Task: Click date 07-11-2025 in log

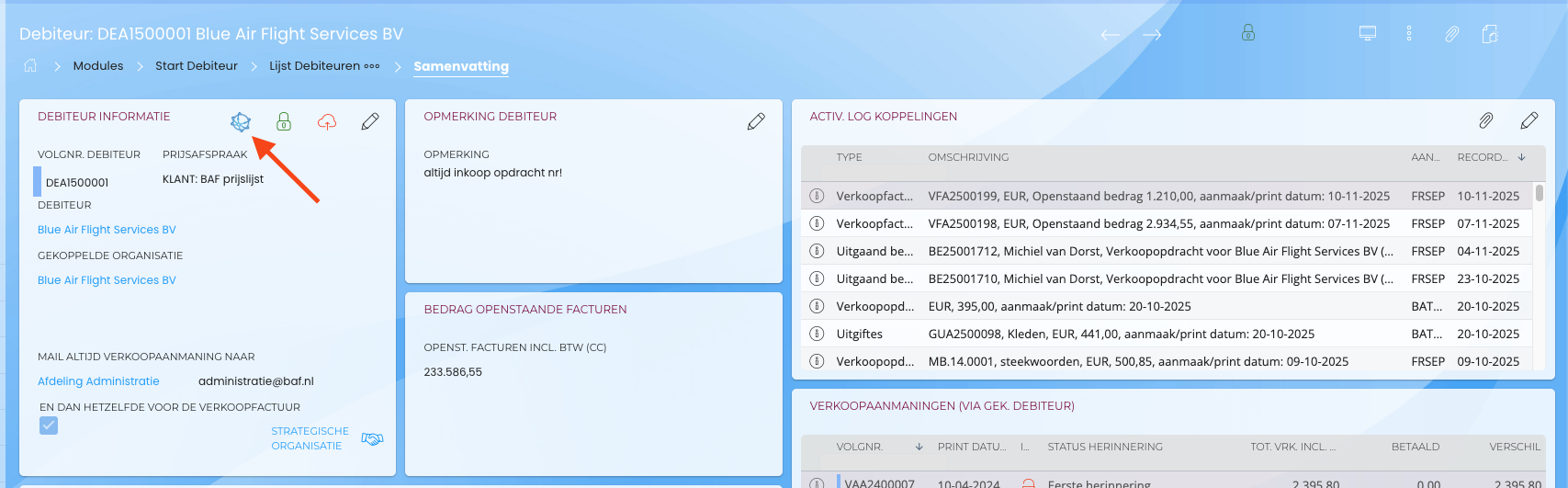Action: [x=1488, y=223]
